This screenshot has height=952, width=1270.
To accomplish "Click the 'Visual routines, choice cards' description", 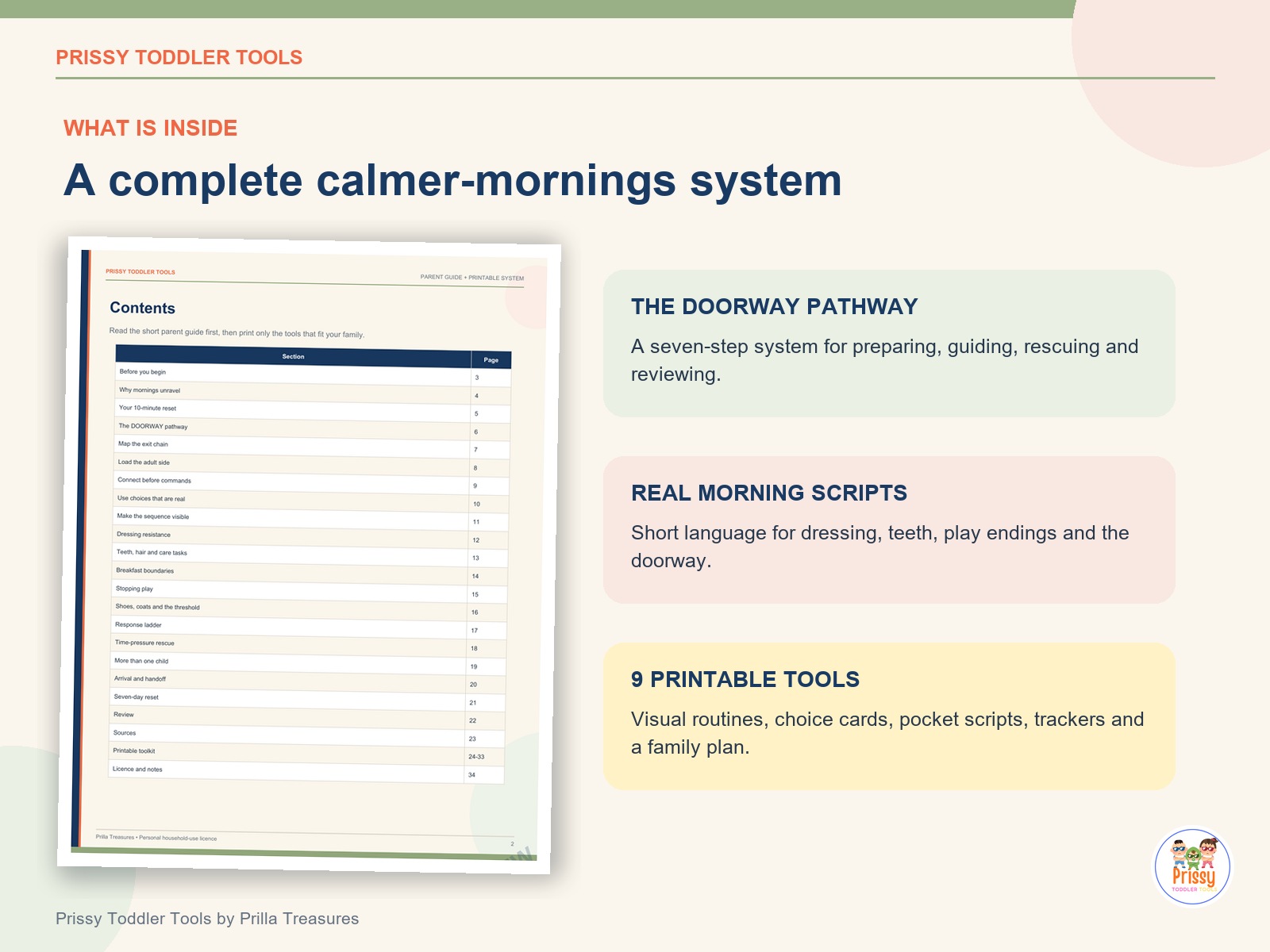I will (887, 733).
